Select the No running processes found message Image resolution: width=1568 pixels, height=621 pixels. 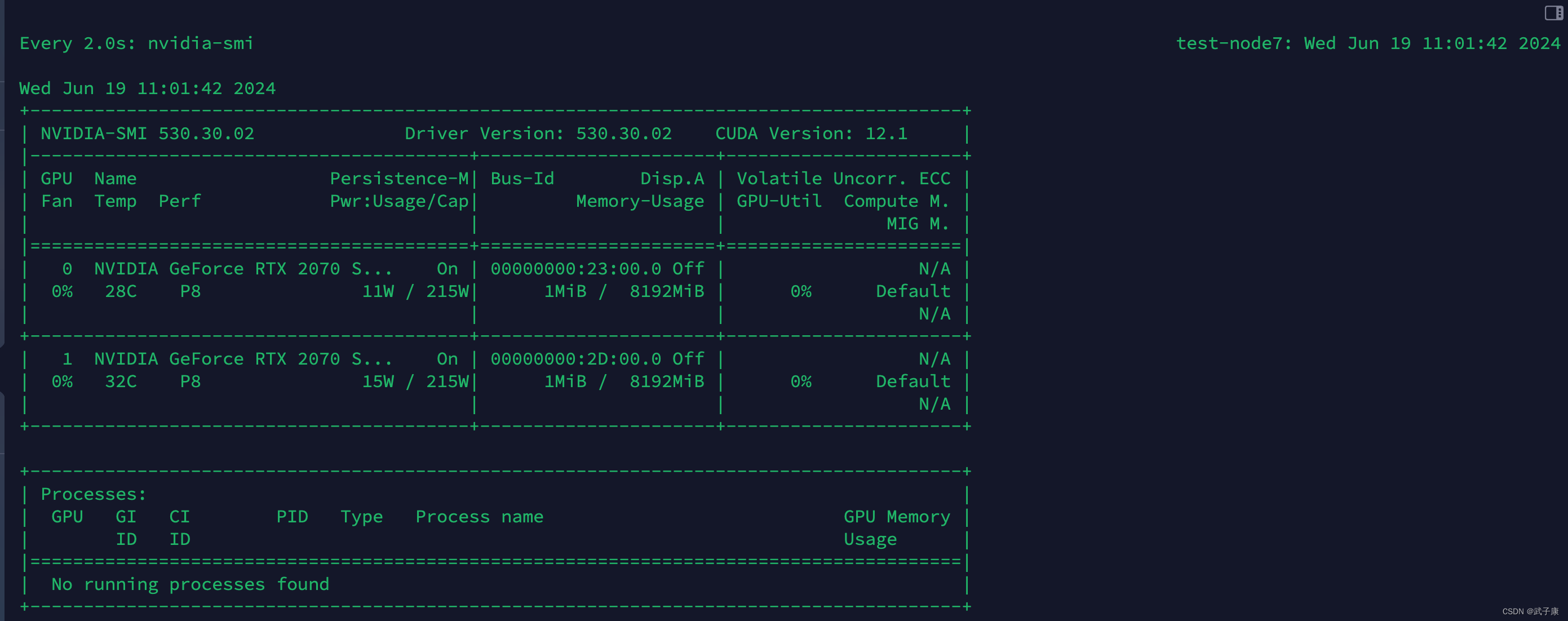click(x=189, y=583)
